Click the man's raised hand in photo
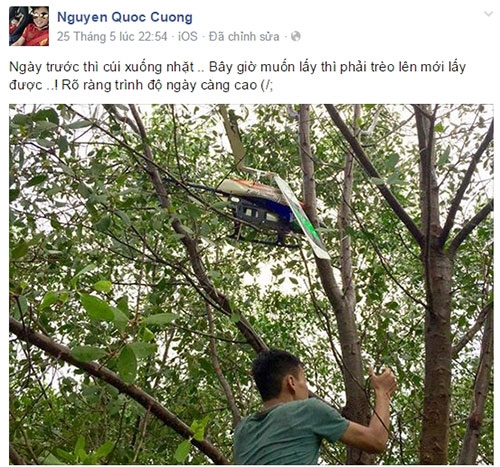 tap(383, 380)
